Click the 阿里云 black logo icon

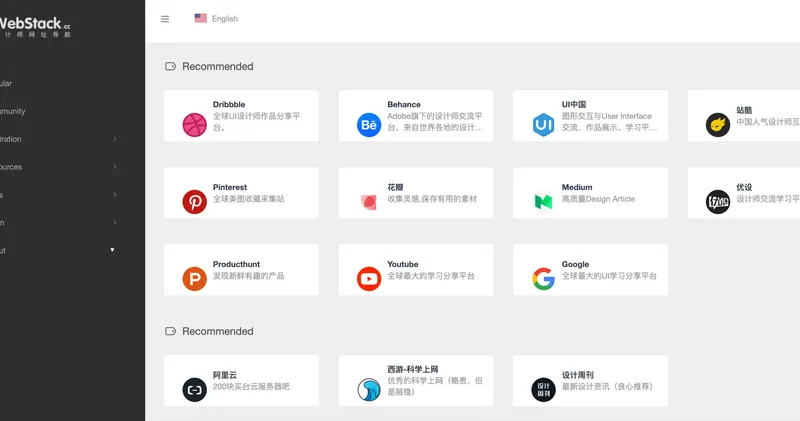[x=194, y=390]
